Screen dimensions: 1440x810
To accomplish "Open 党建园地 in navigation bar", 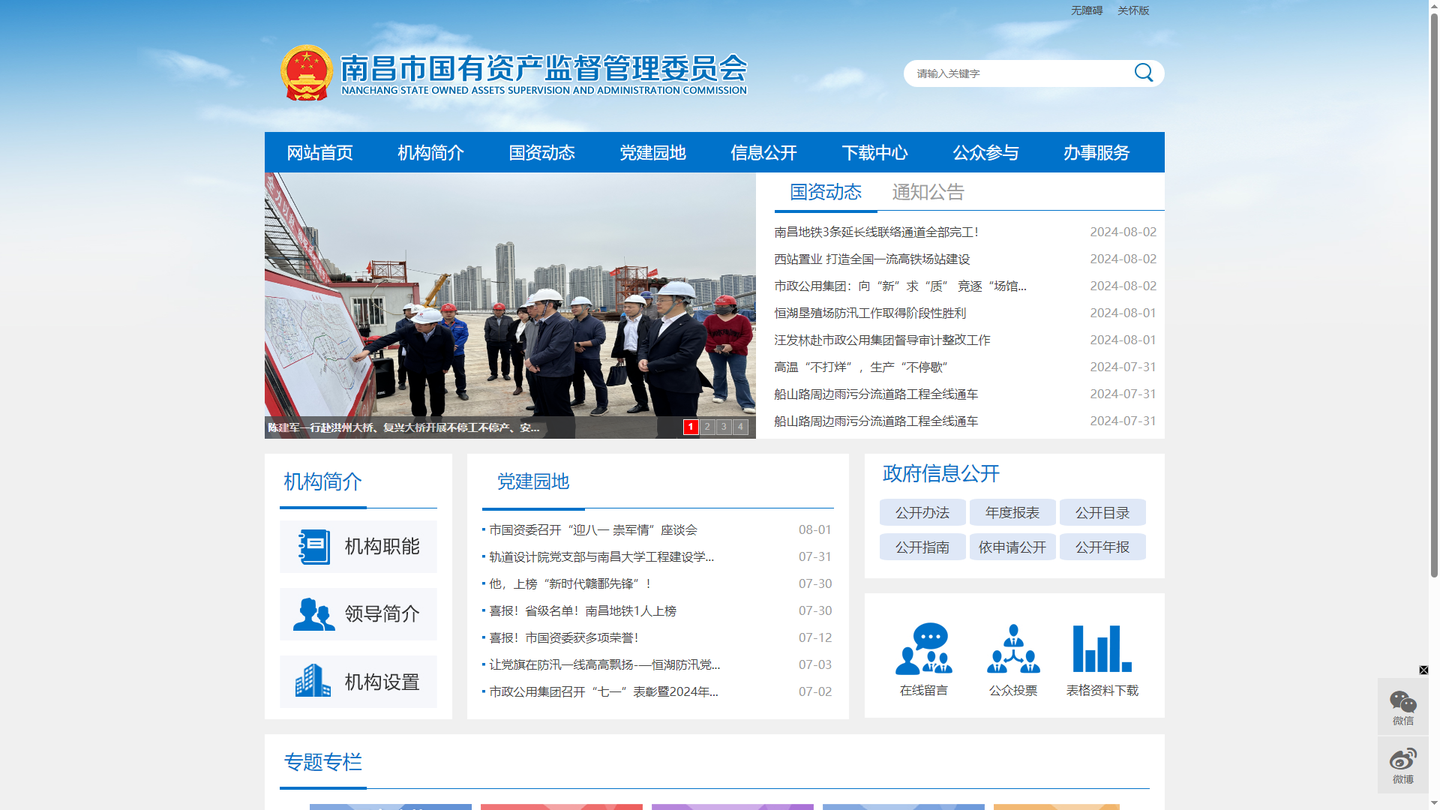I will click(x=653, y=152).
